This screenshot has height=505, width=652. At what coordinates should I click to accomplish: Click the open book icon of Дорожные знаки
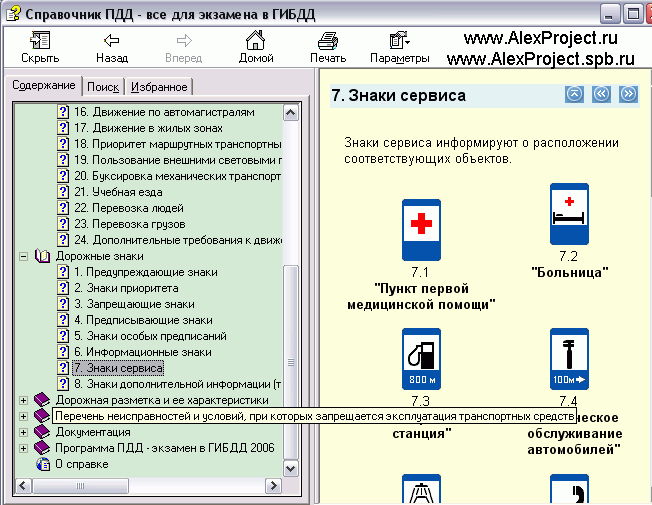[42, 256]
